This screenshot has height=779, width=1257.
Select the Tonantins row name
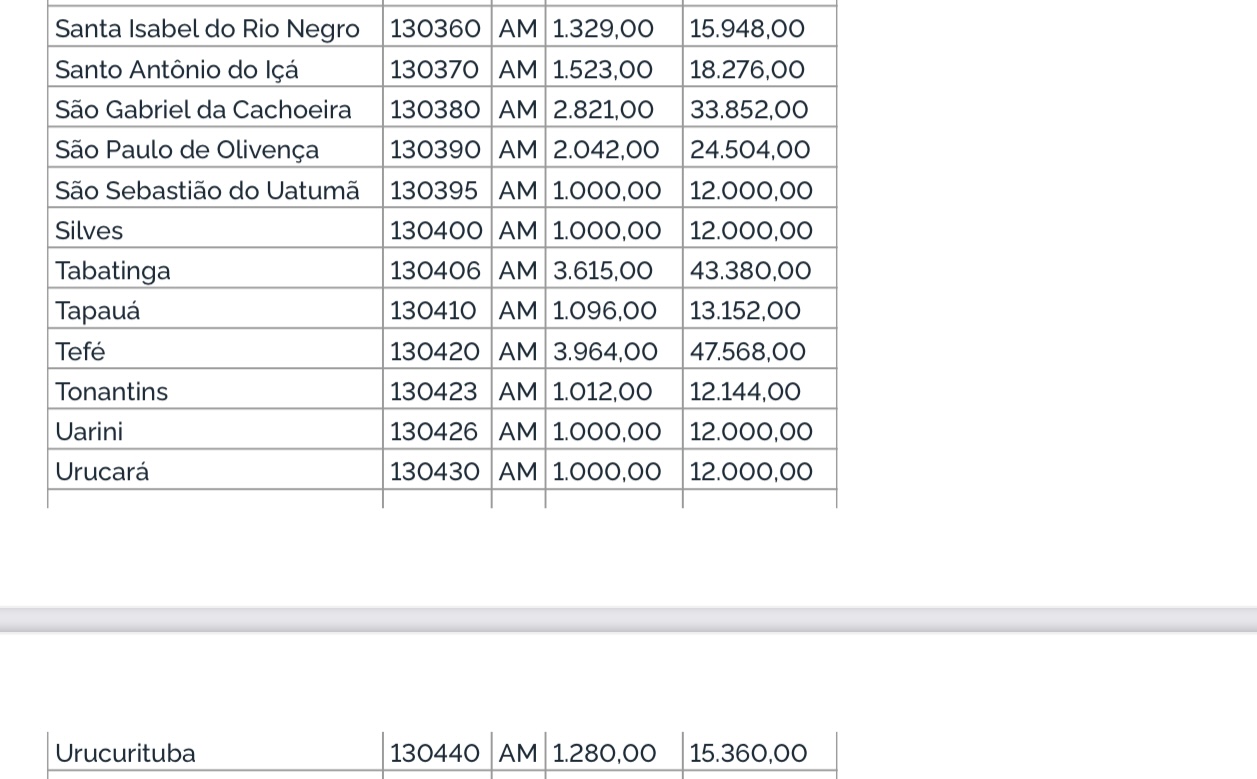tap(111, 391)
